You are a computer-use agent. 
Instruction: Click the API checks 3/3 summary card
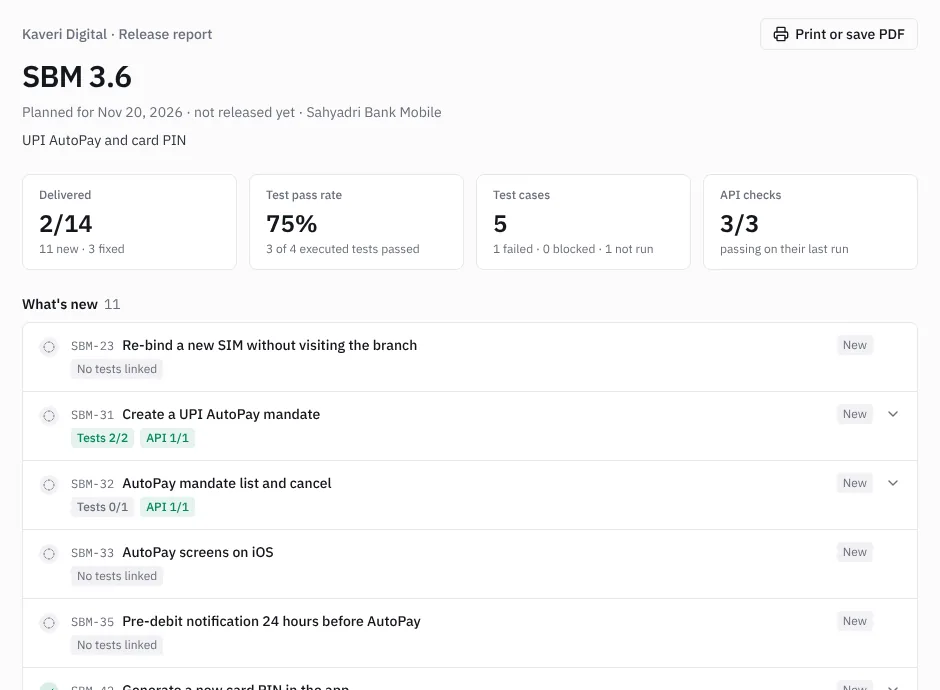click(x=811, y=222)
